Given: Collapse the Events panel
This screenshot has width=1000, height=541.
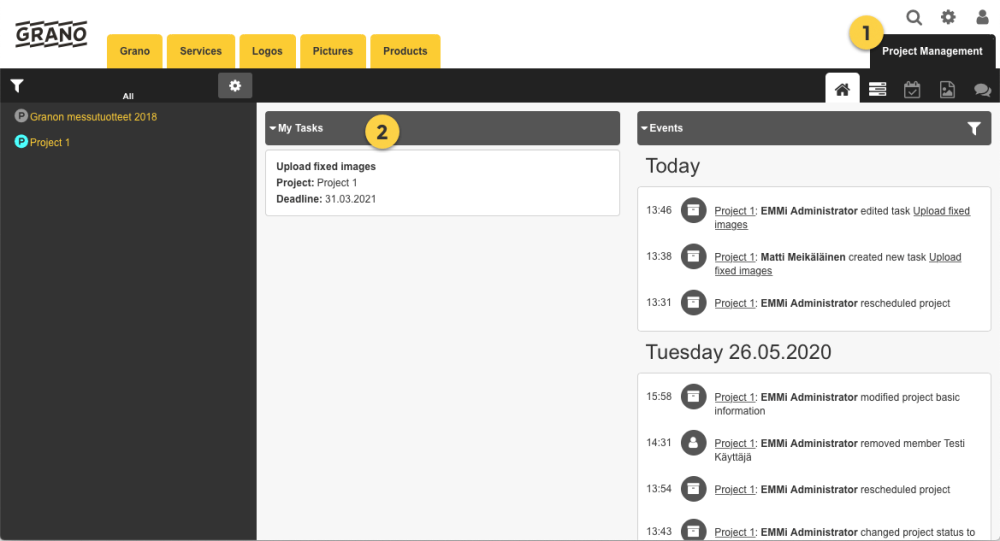Looking at the screenshot, I should coord(645,128).
